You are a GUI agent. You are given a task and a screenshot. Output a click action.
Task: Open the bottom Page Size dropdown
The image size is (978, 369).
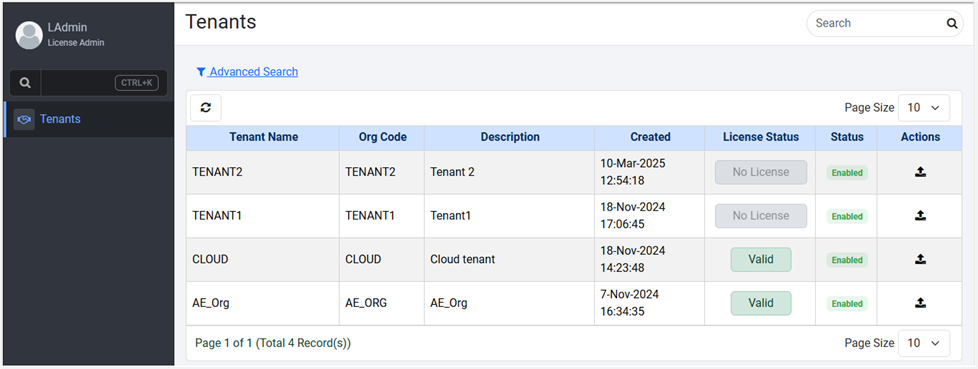point(924,343)
